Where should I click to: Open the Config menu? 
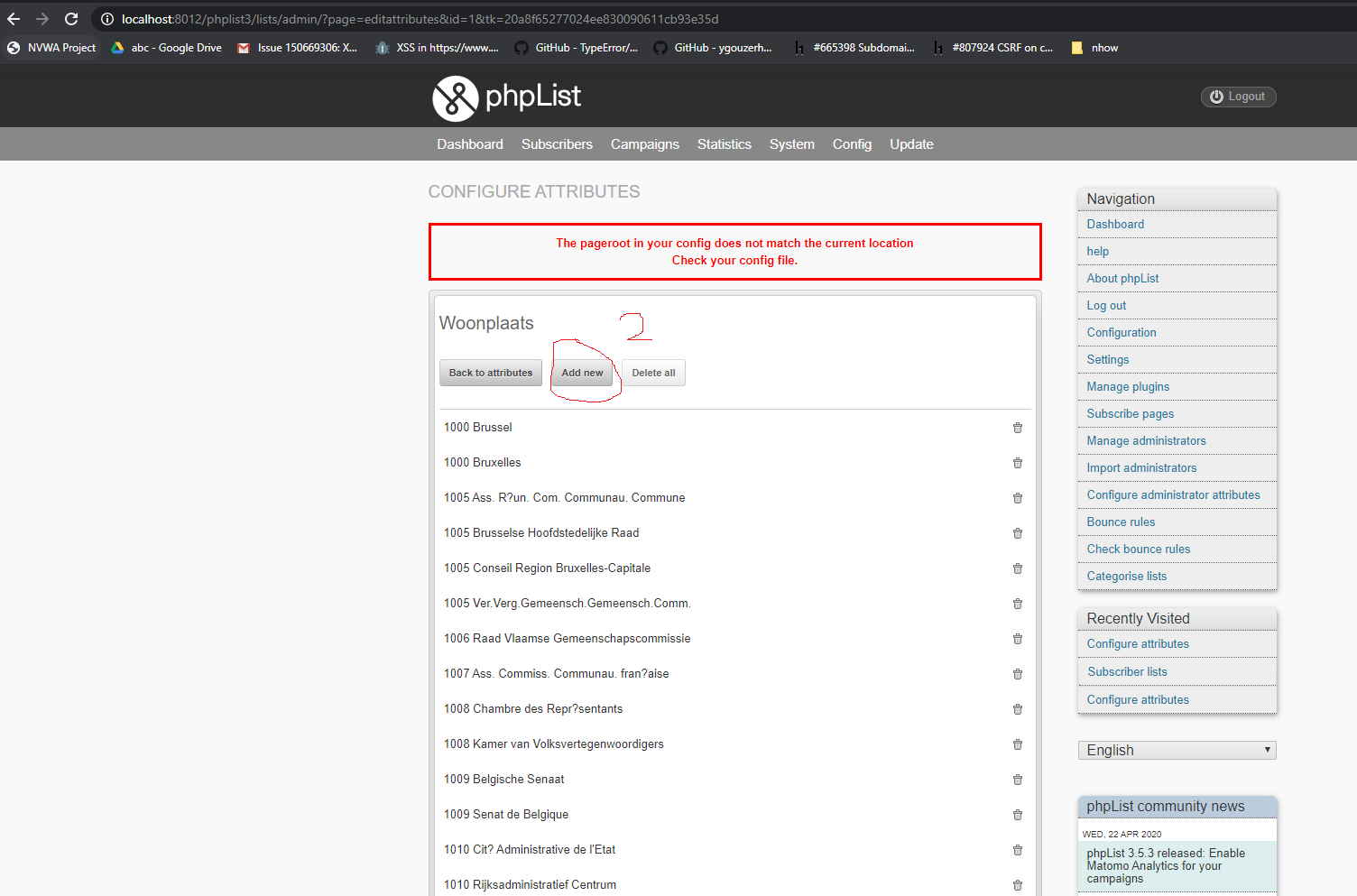coord(852,144)
